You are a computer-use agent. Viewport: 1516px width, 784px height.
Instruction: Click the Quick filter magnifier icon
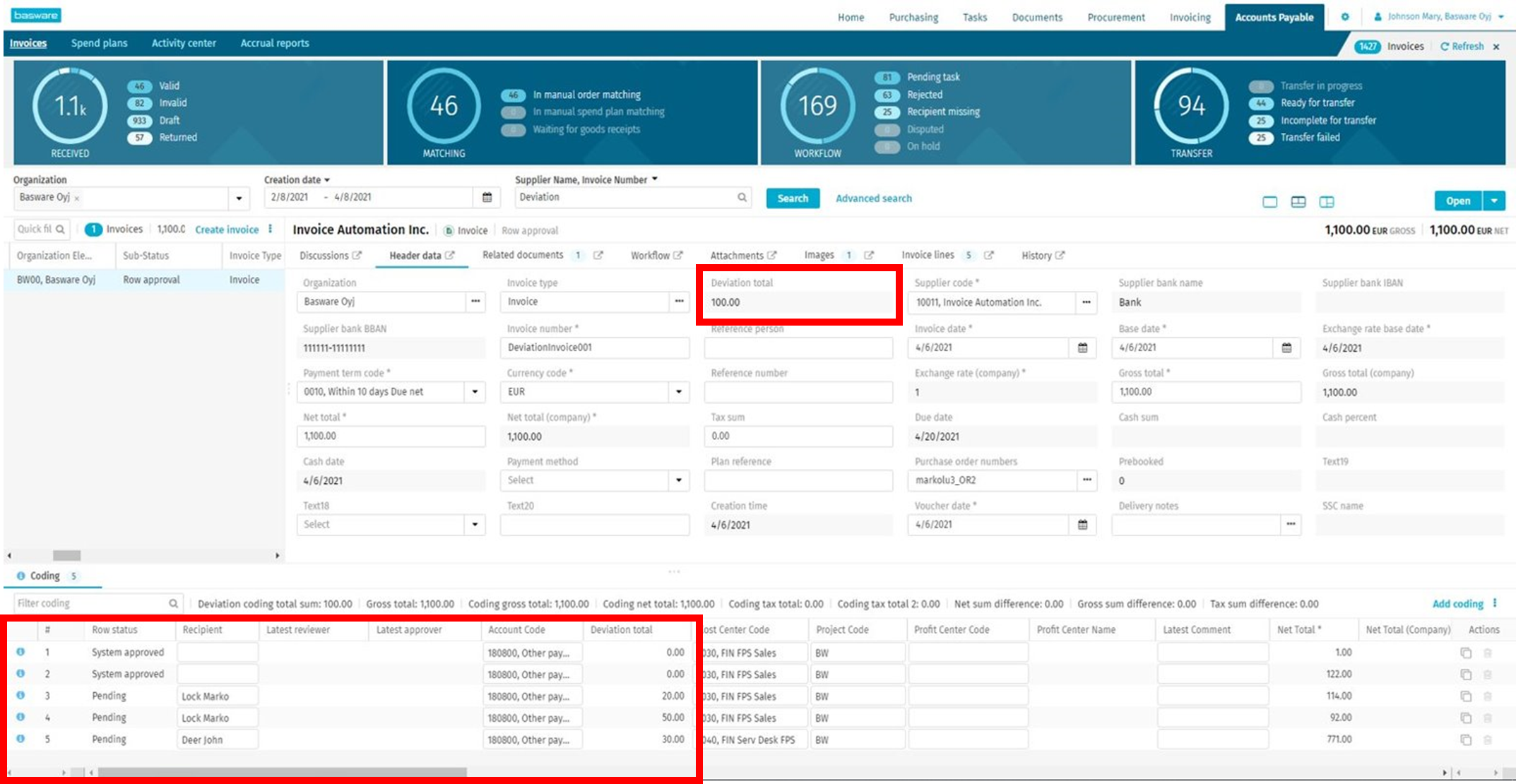tap(62, 229)
